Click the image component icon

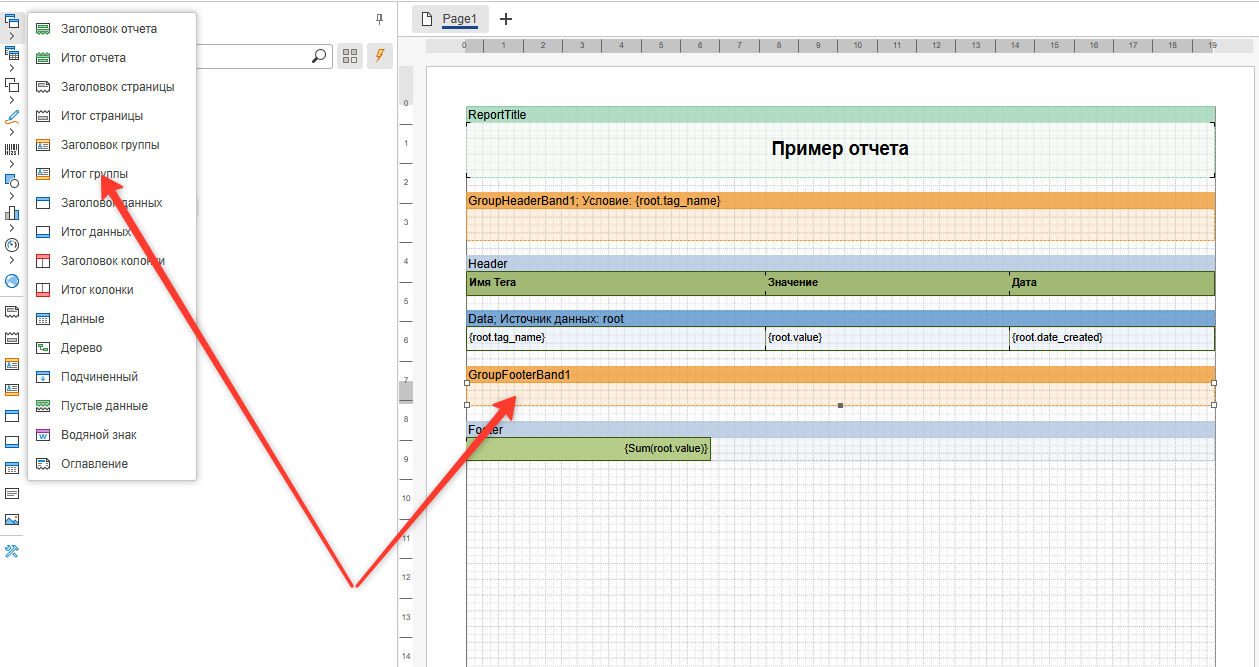coord(12,520)
